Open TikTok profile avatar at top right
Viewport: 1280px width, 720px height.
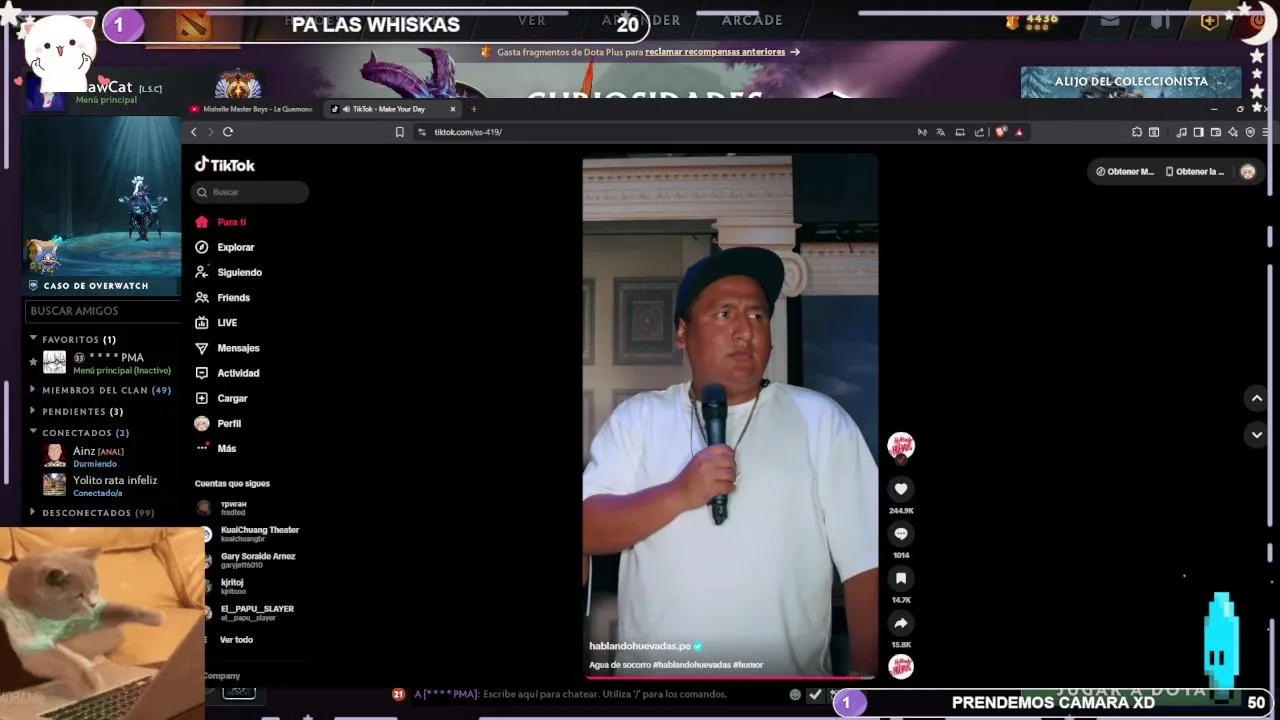pyautogui.click(x=1248, y=172)
